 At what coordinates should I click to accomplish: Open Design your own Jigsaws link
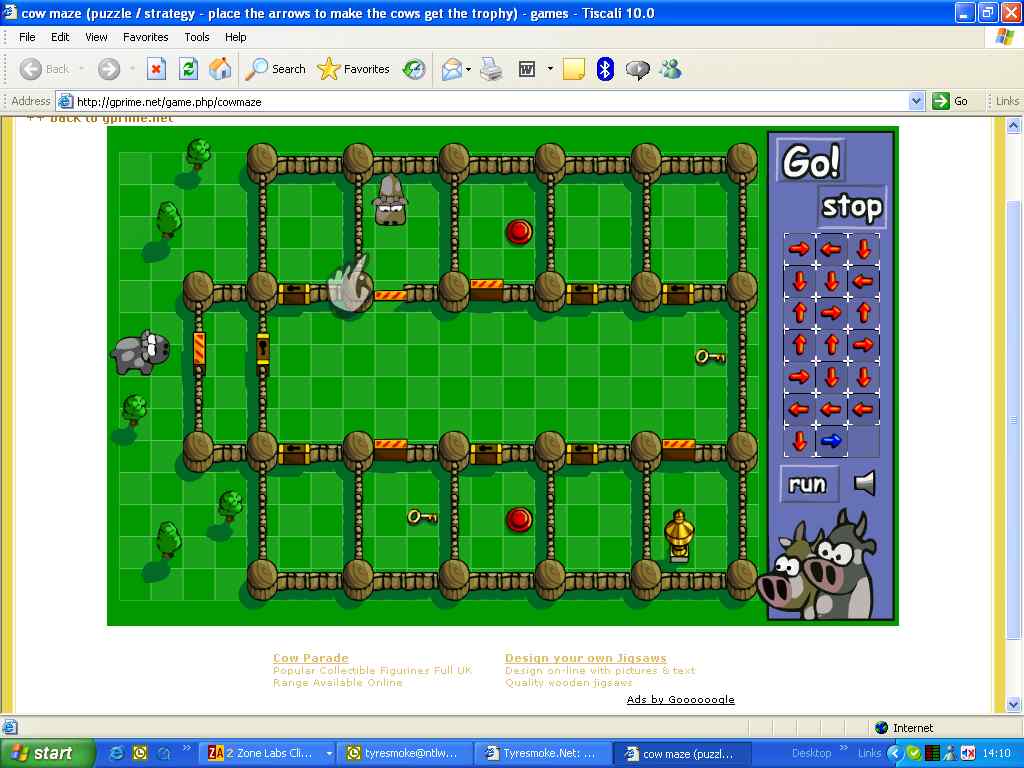[586, 658]
